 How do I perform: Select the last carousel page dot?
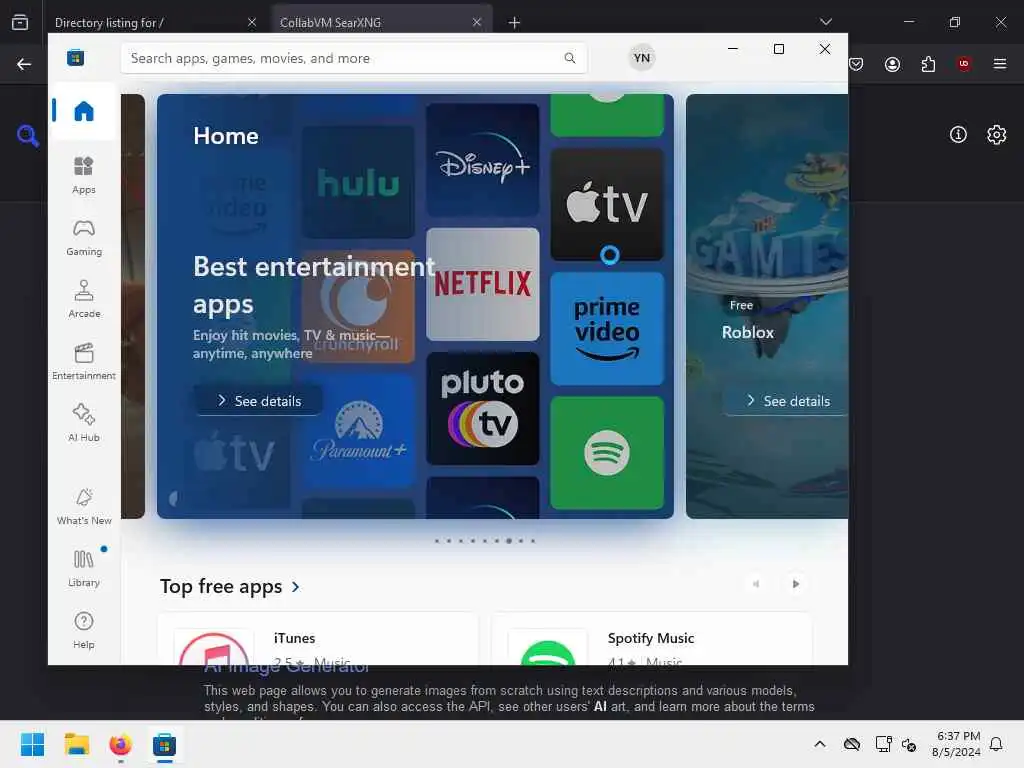tap(533, 541)
